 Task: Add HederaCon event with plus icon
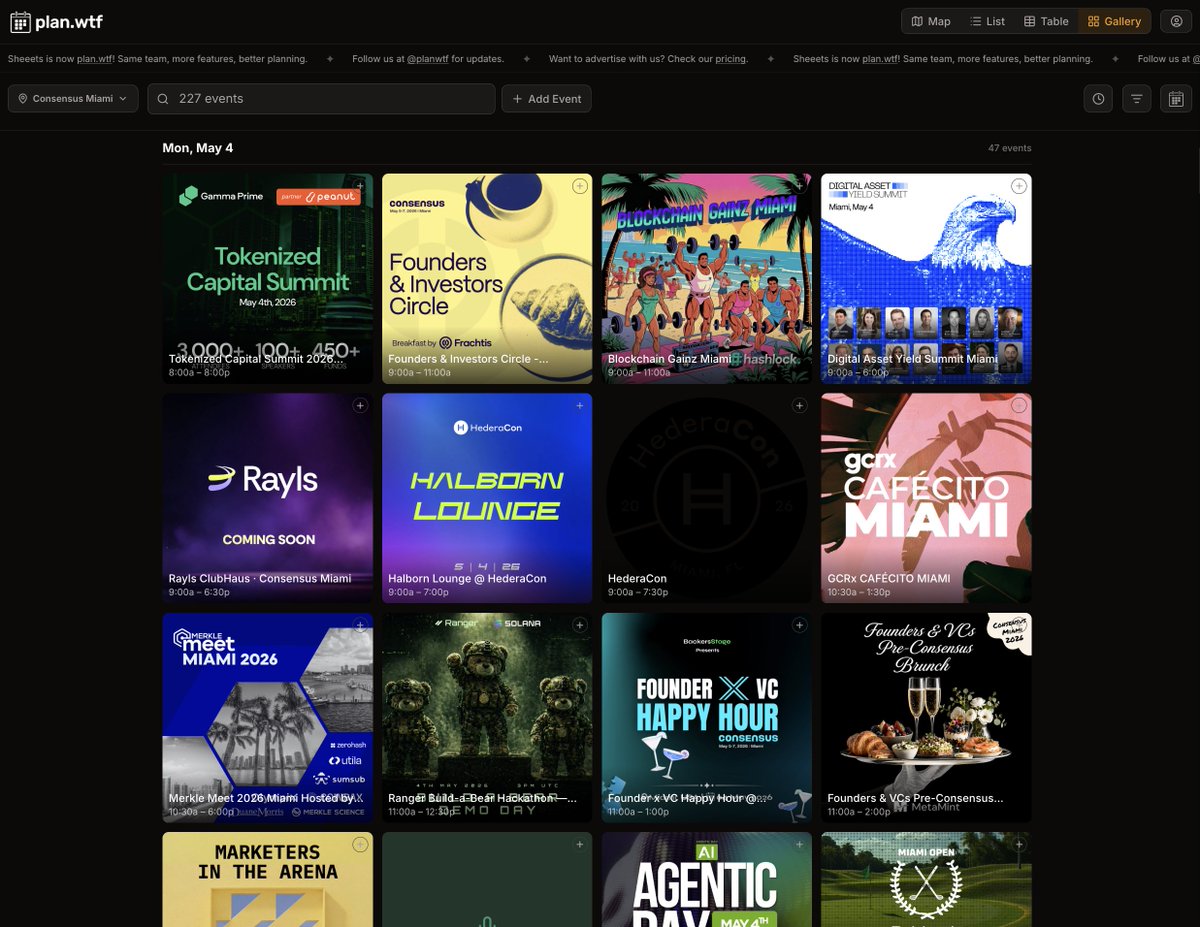[799, 405]
